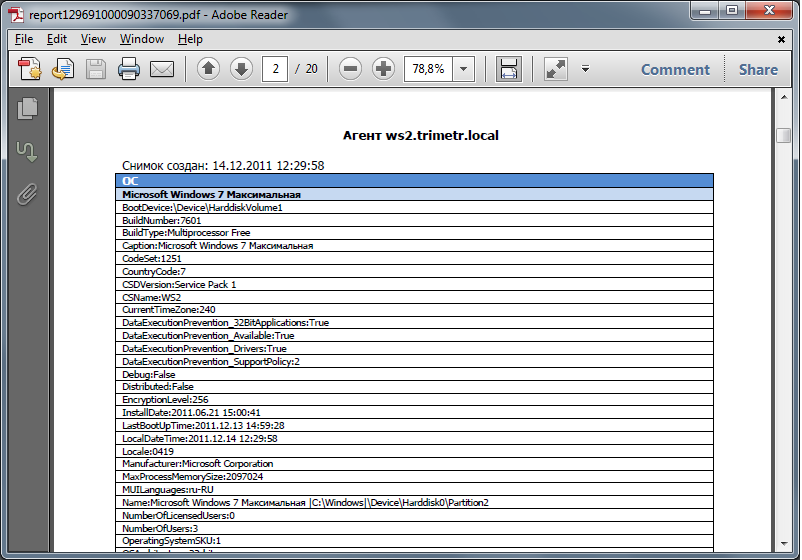The image size is (802, 560).
Task: Zoom out using the minus button
Action: [x=350, y=69]
